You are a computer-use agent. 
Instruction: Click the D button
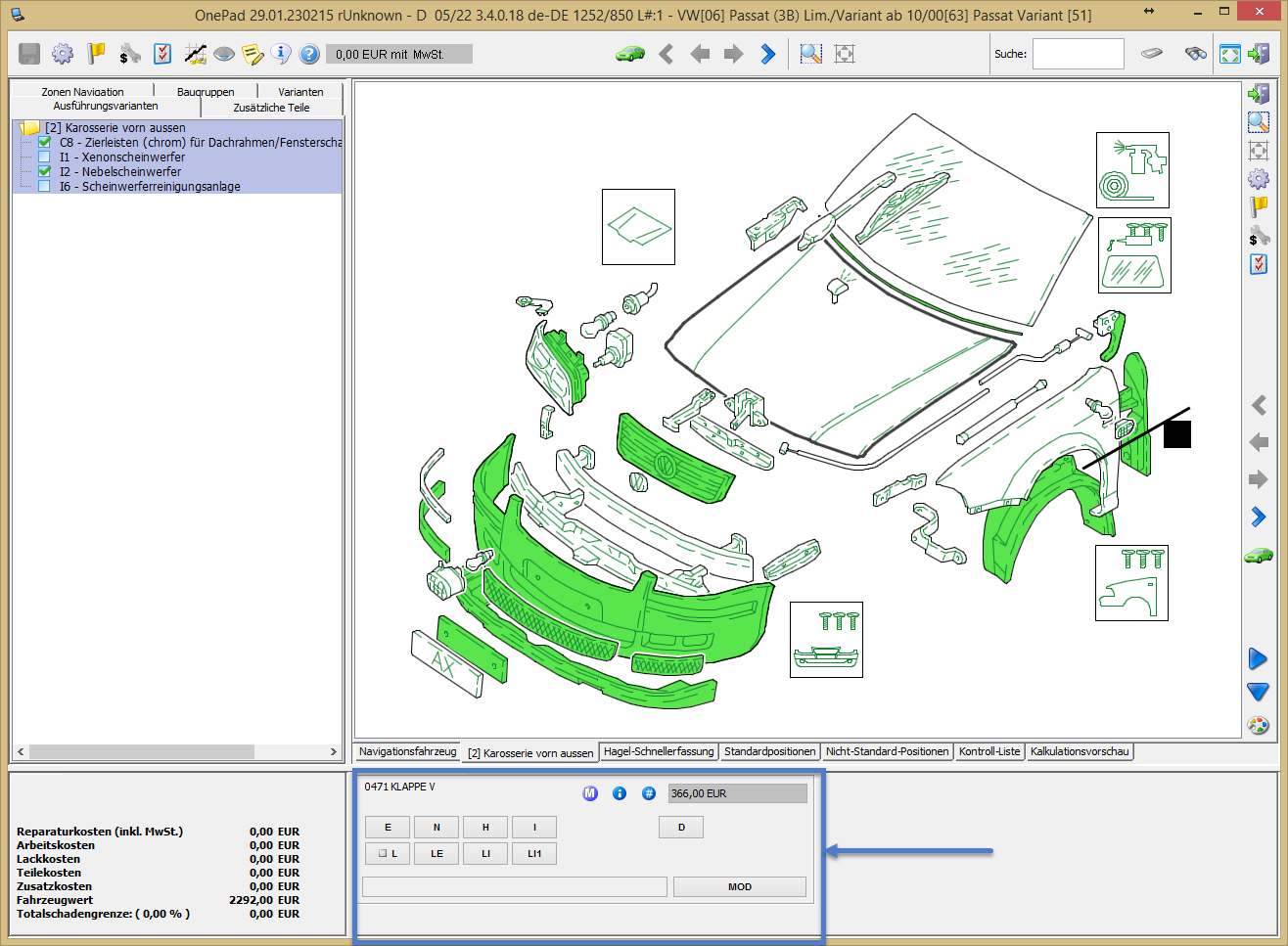coord(681,827)
